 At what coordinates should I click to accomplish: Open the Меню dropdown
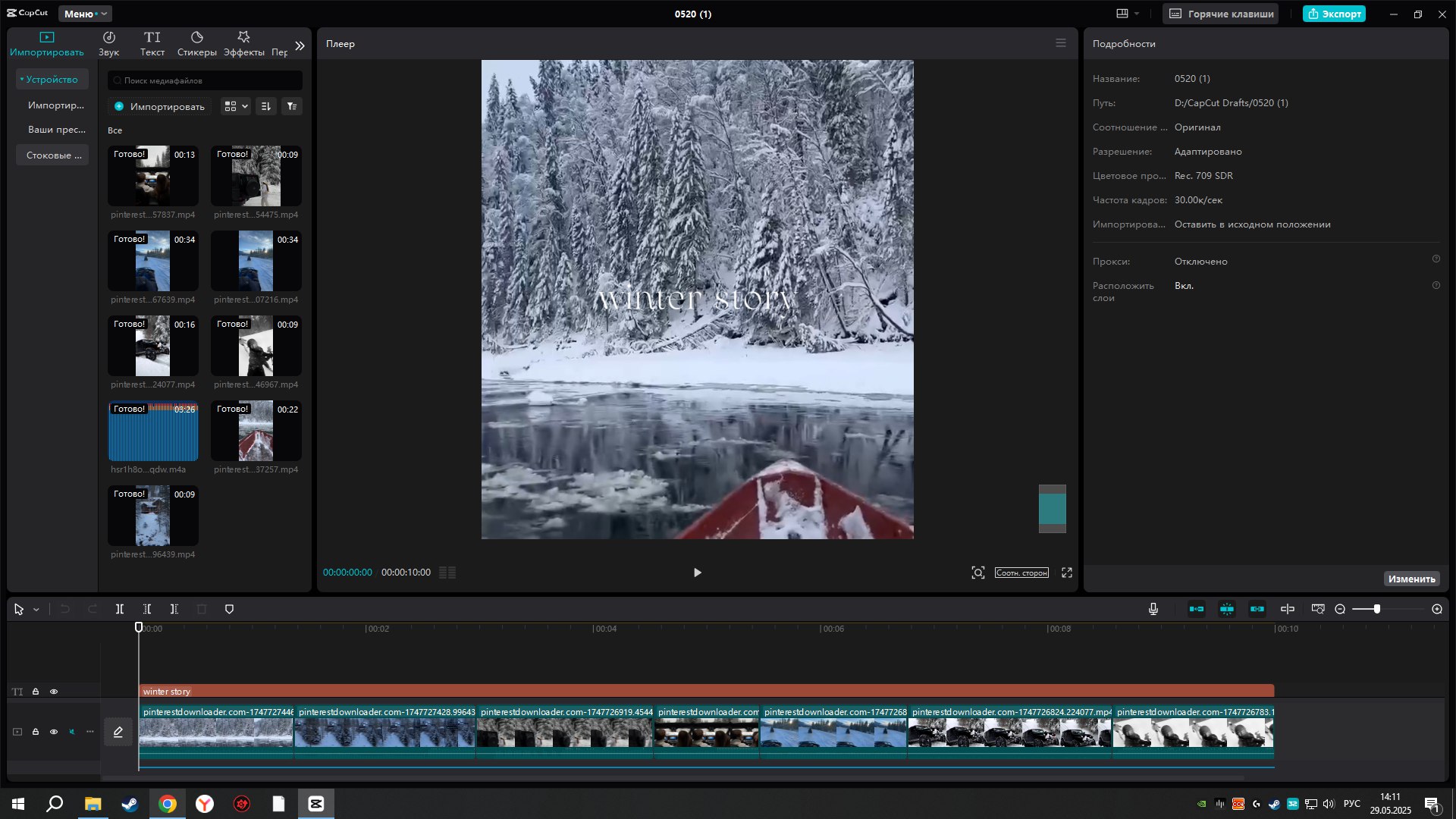click(x=84, y=14)
